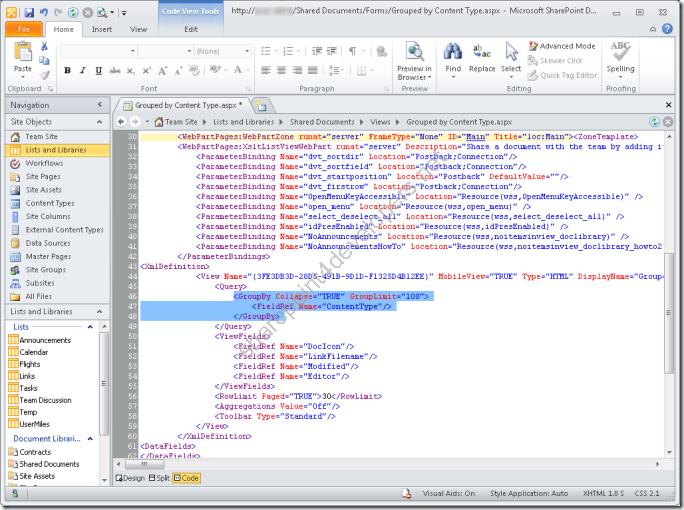Open the File tab
Viewport: 684px width, 510px height.
[24, 29]
